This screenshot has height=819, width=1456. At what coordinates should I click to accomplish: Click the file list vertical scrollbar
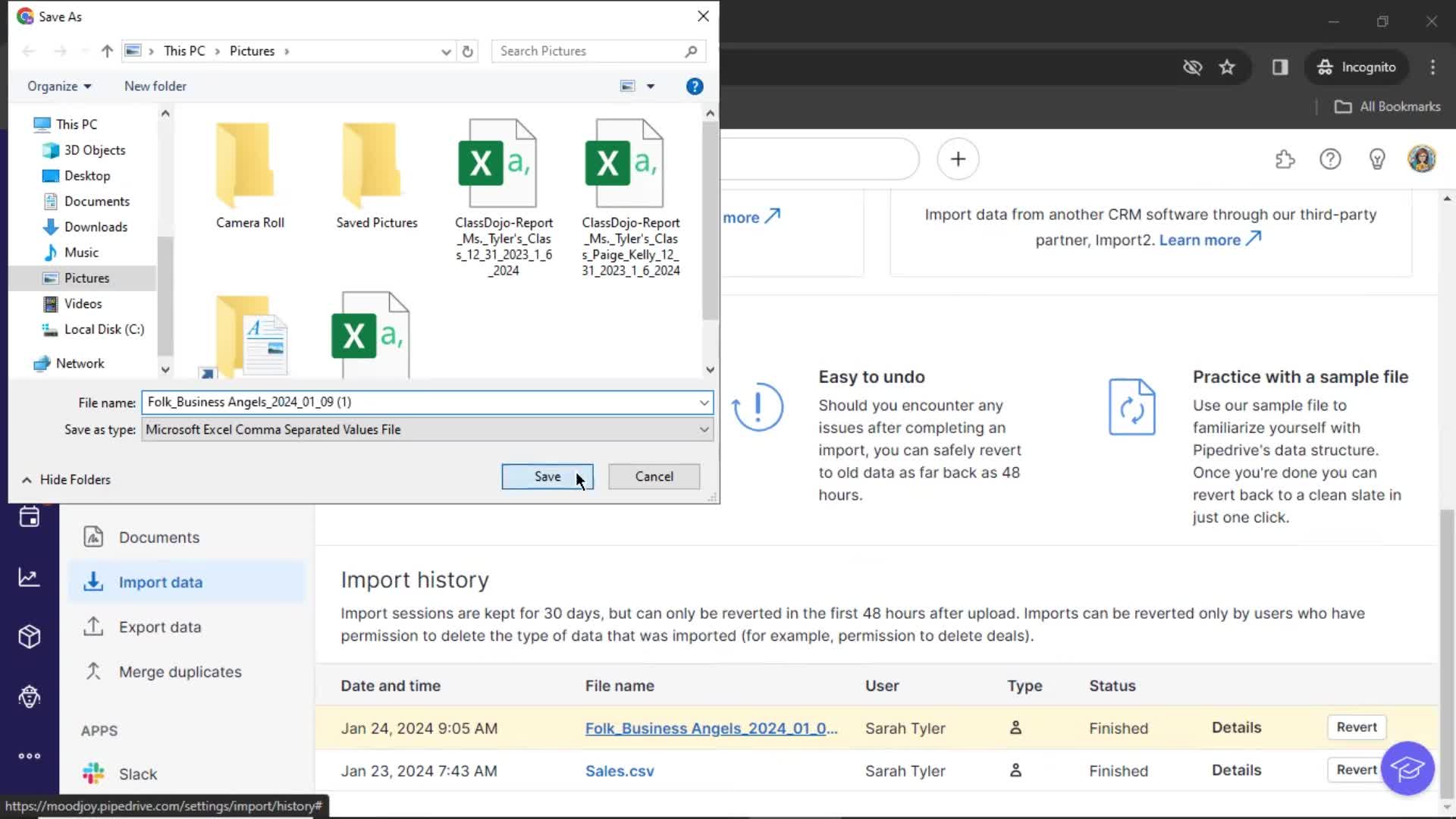[x=710, y=220]
